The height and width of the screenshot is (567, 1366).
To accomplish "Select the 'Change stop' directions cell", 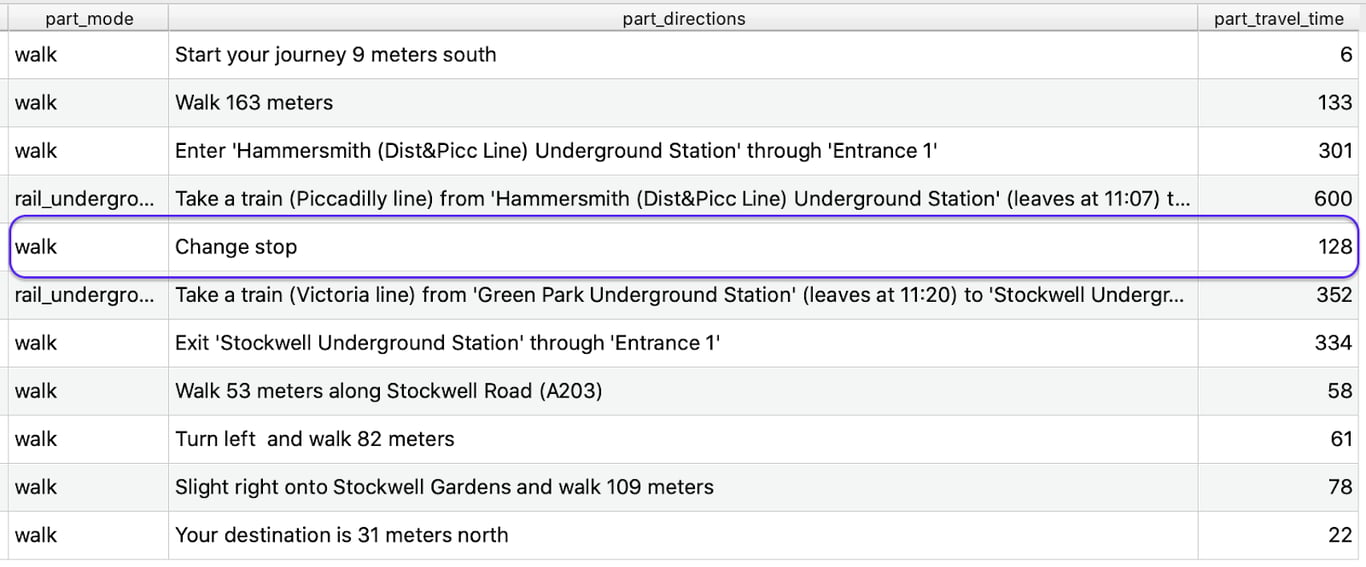I will click(x=236, y=247).
